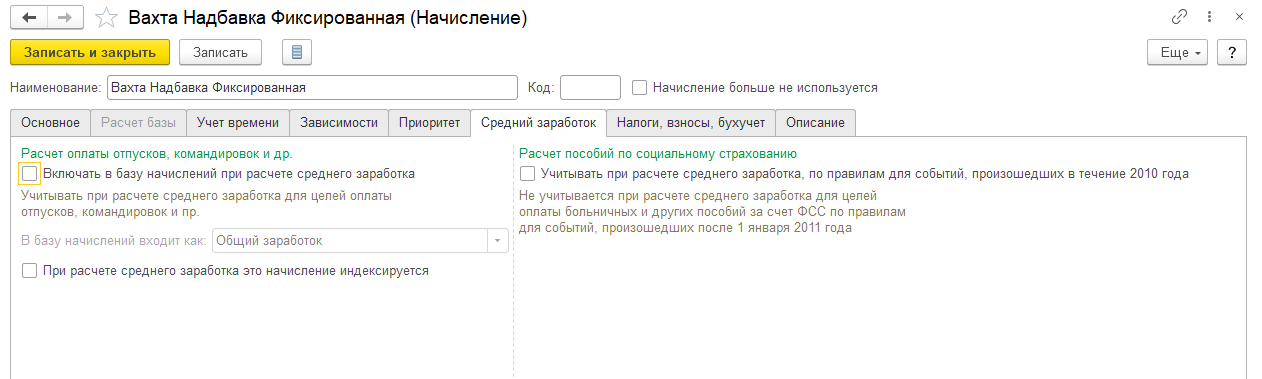Open help with question mark button

(x=1231, y=52)
